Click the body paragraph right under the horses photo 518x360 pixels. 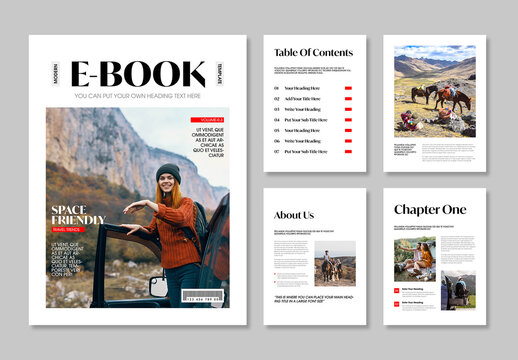[449, 153]
